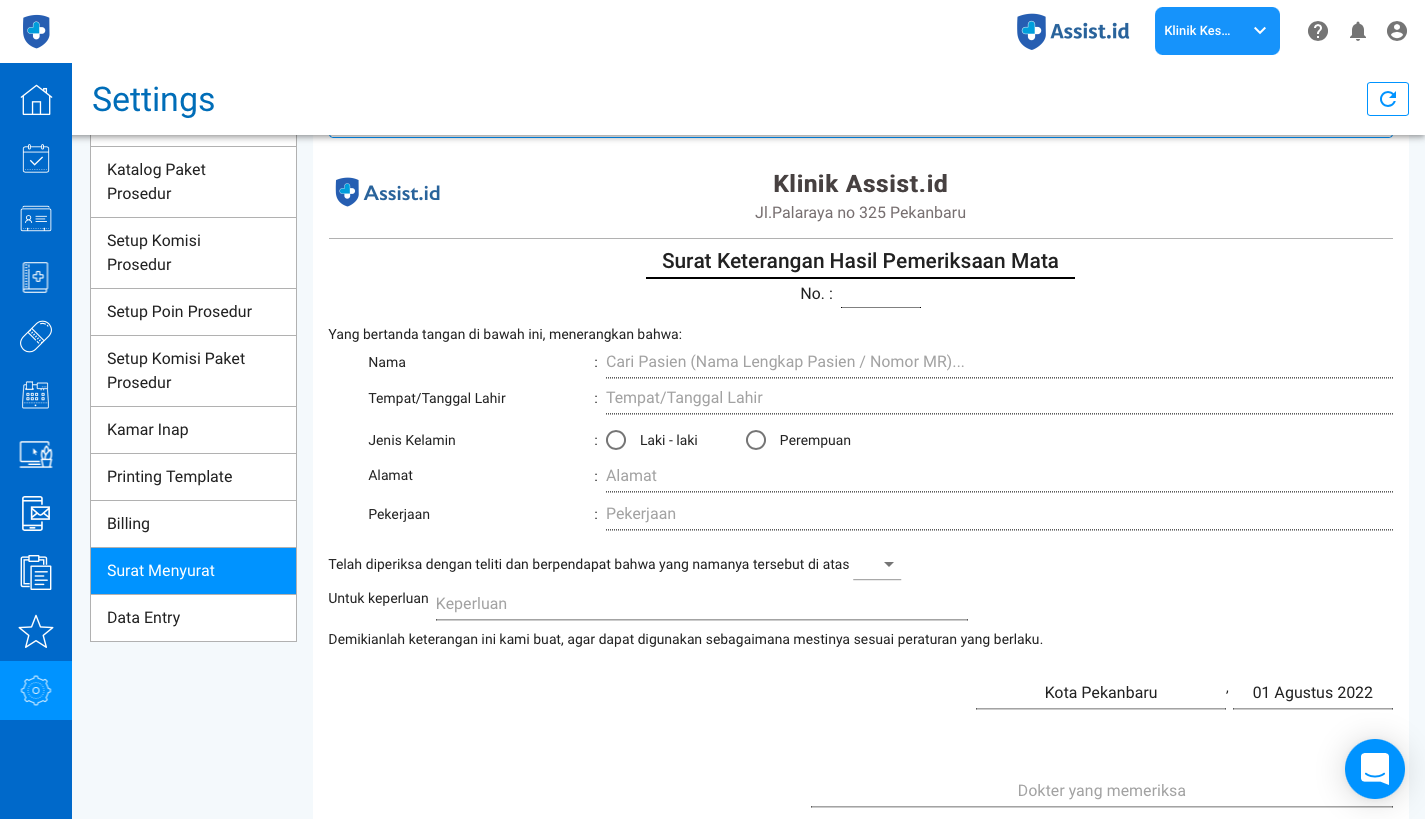Open the cashier register icon in sidebar
The image size is (1425, 819).
point(36,395)
